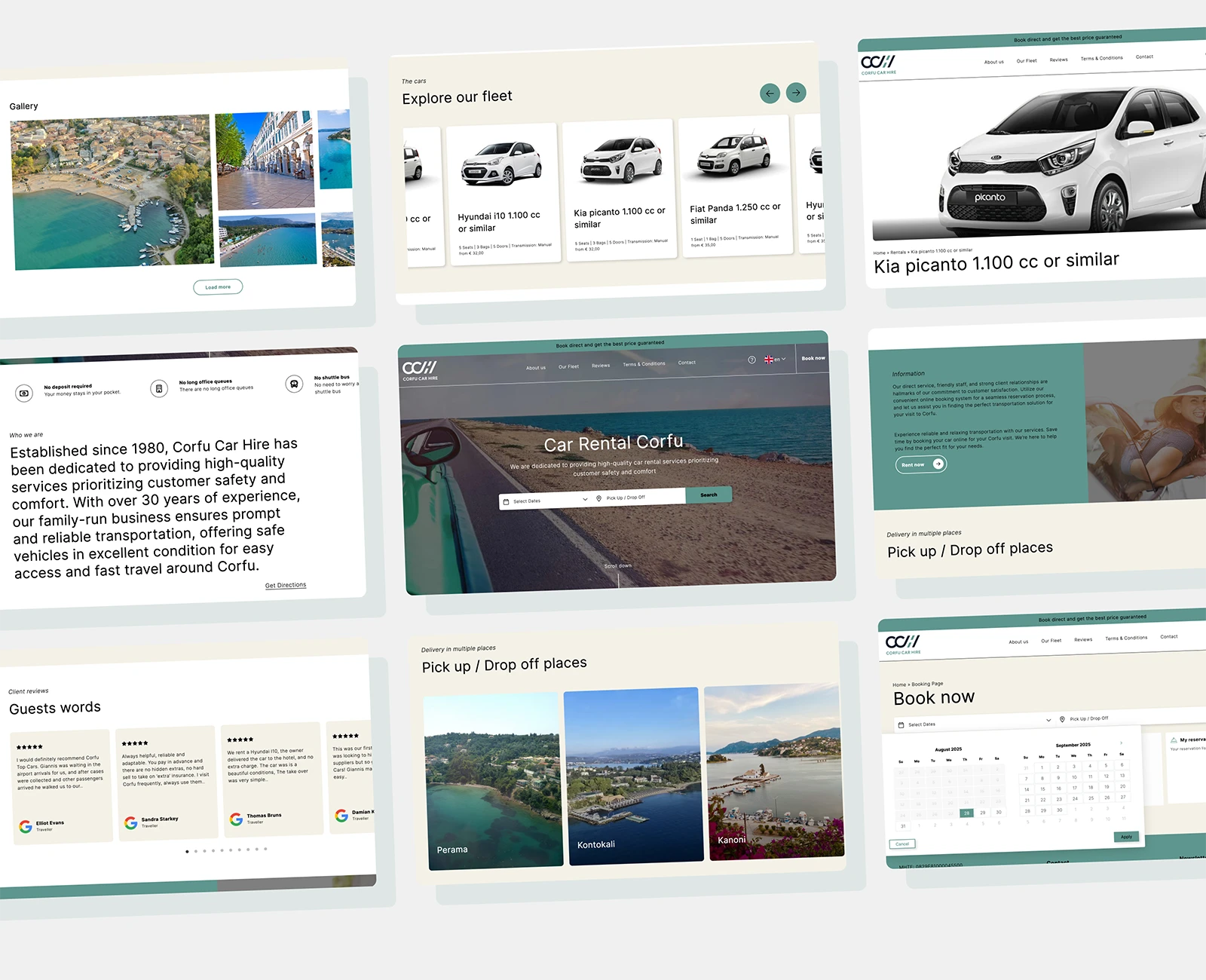The height and width of the screenshot is (980, 1206).
Task: Click the right arrow in Explore our fleet
Action: click(796, 93)
